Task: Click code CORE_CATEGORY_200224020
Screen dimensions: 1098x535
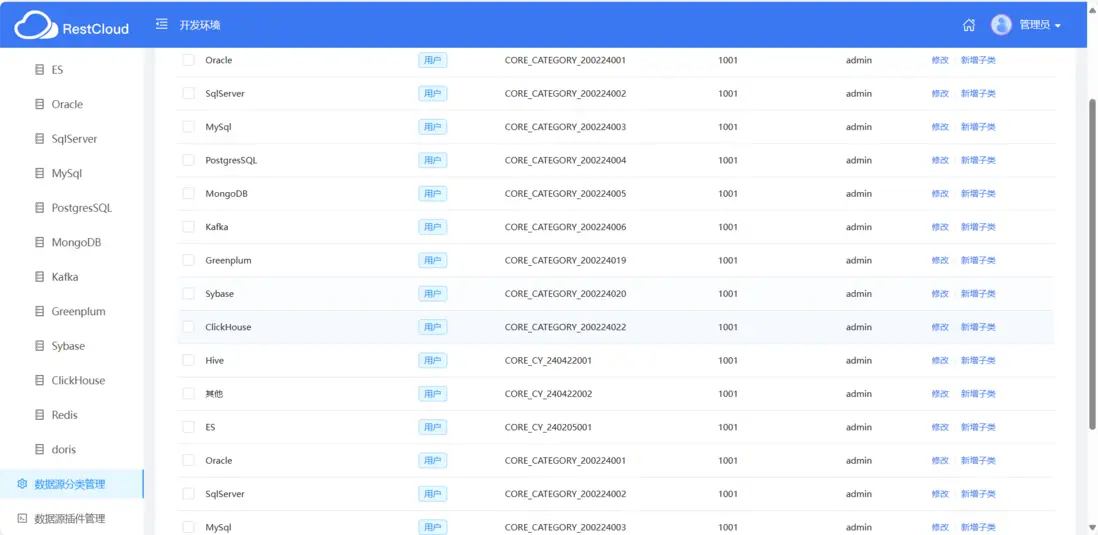Action: click(565, 293)
